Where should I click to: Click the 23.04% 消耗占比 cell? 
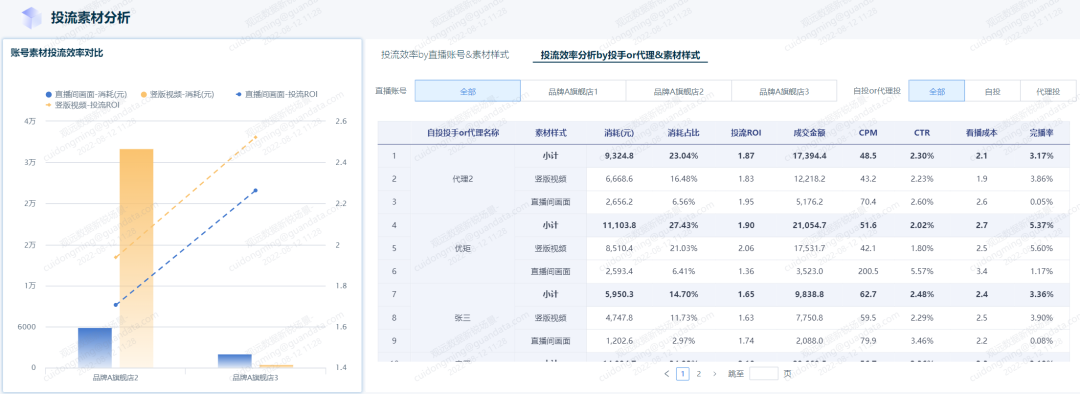pos(682,156)
